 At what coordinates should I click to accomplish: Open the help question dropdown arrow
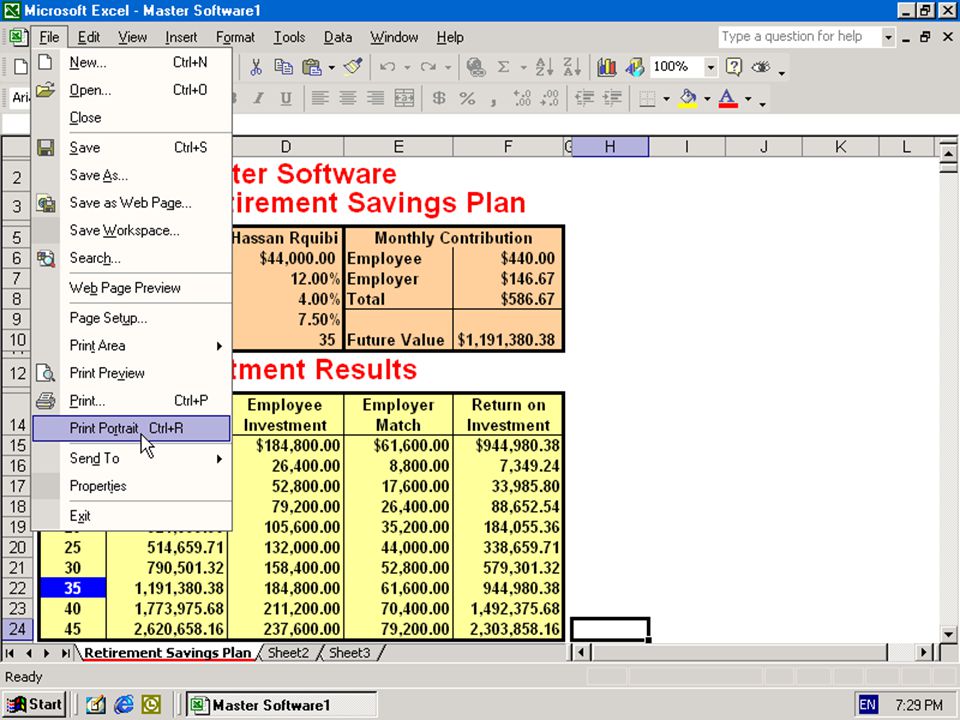[x=888, y=37]
